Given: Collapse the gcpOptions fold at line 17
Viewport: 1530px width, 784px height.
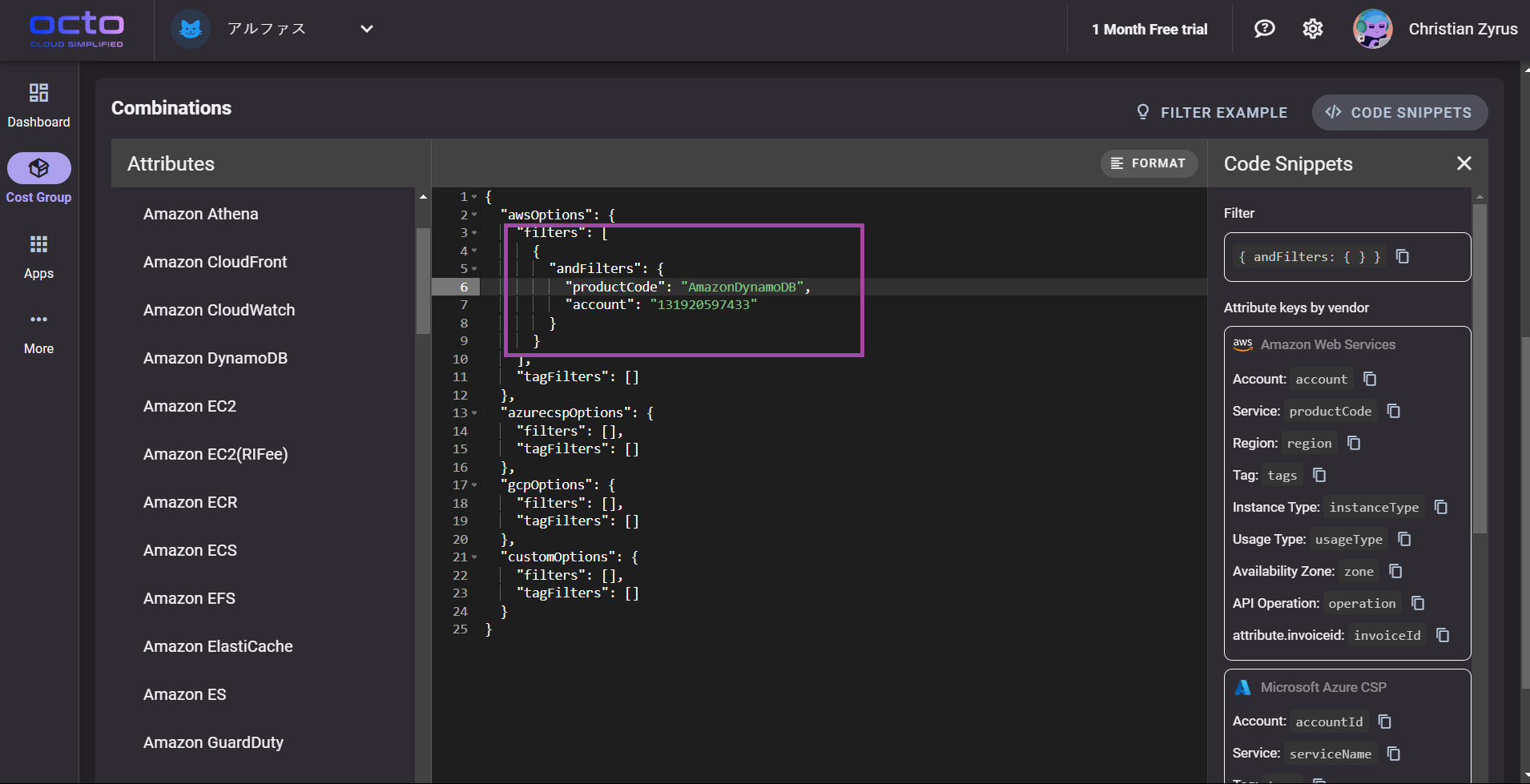Looking at the screenshot, I should [x=474, y=485].
